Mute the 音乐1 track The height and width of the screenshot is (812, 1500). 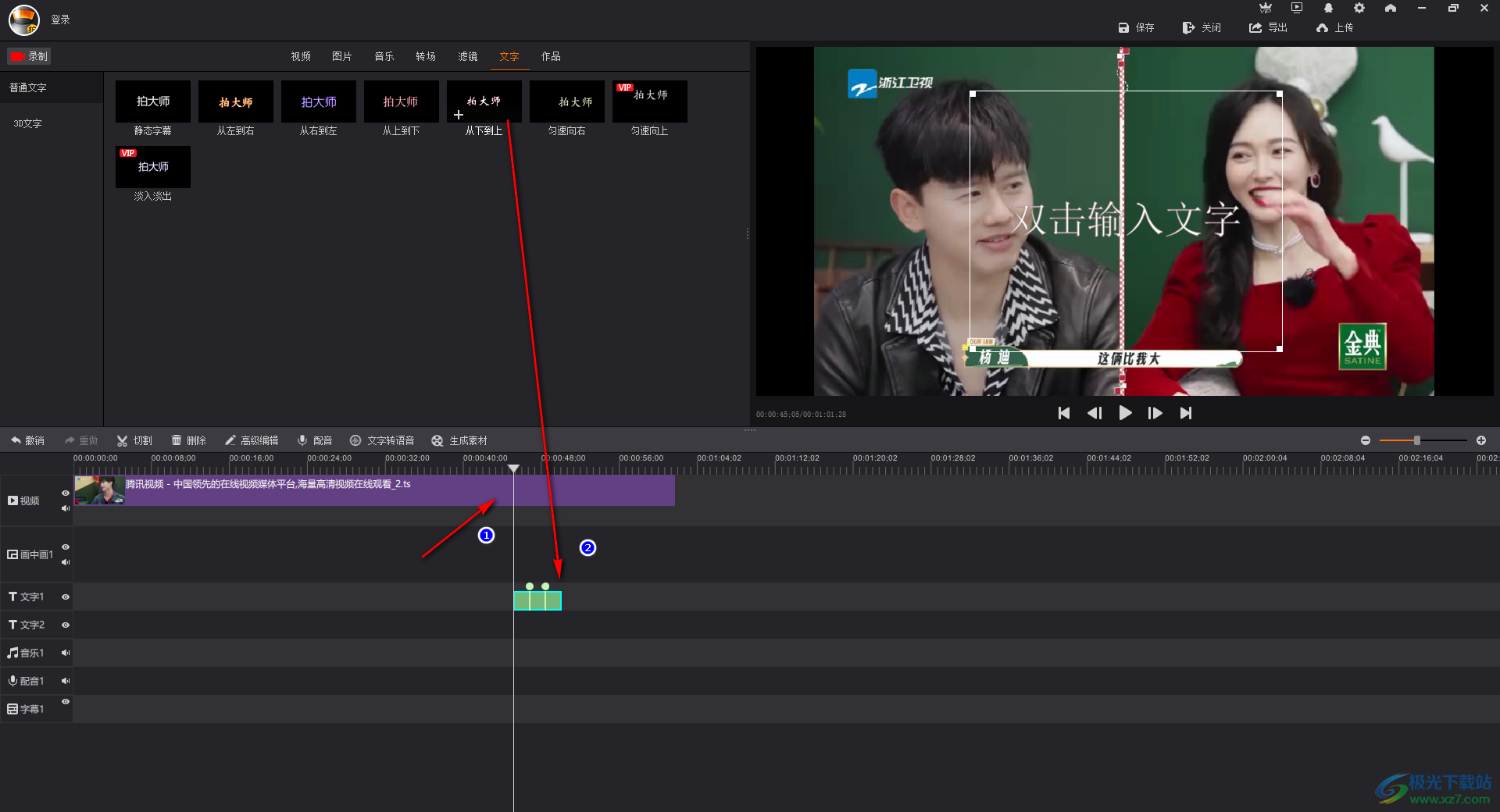[66, 653]
